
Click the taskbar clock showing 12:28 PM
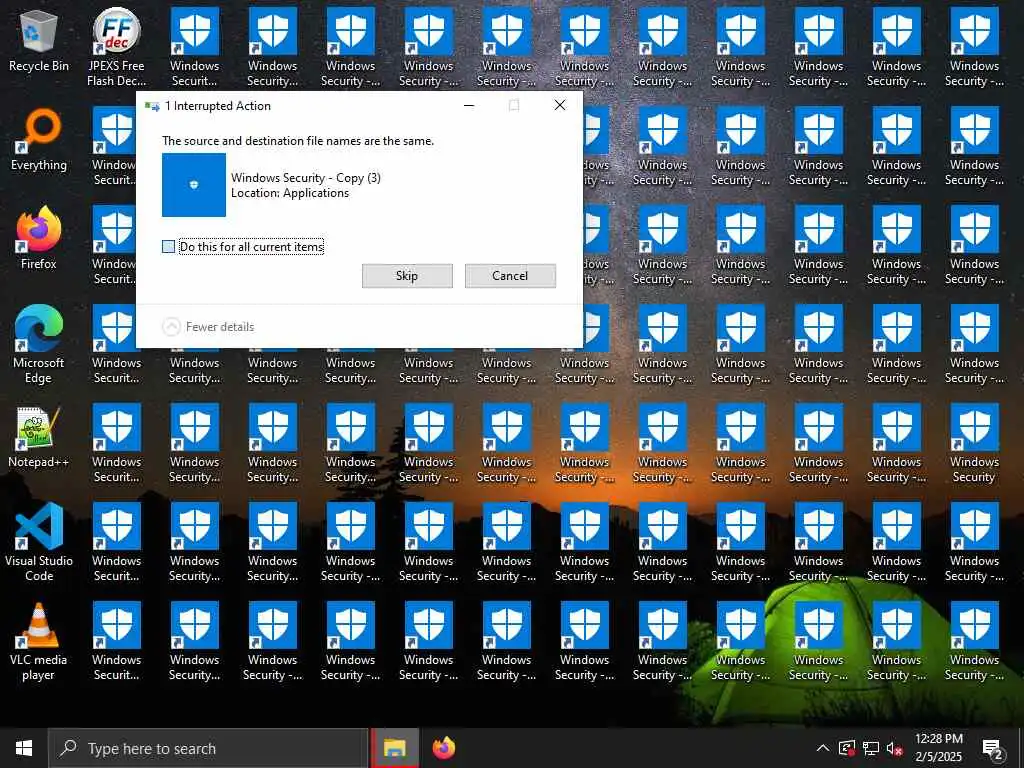(938, 748)
